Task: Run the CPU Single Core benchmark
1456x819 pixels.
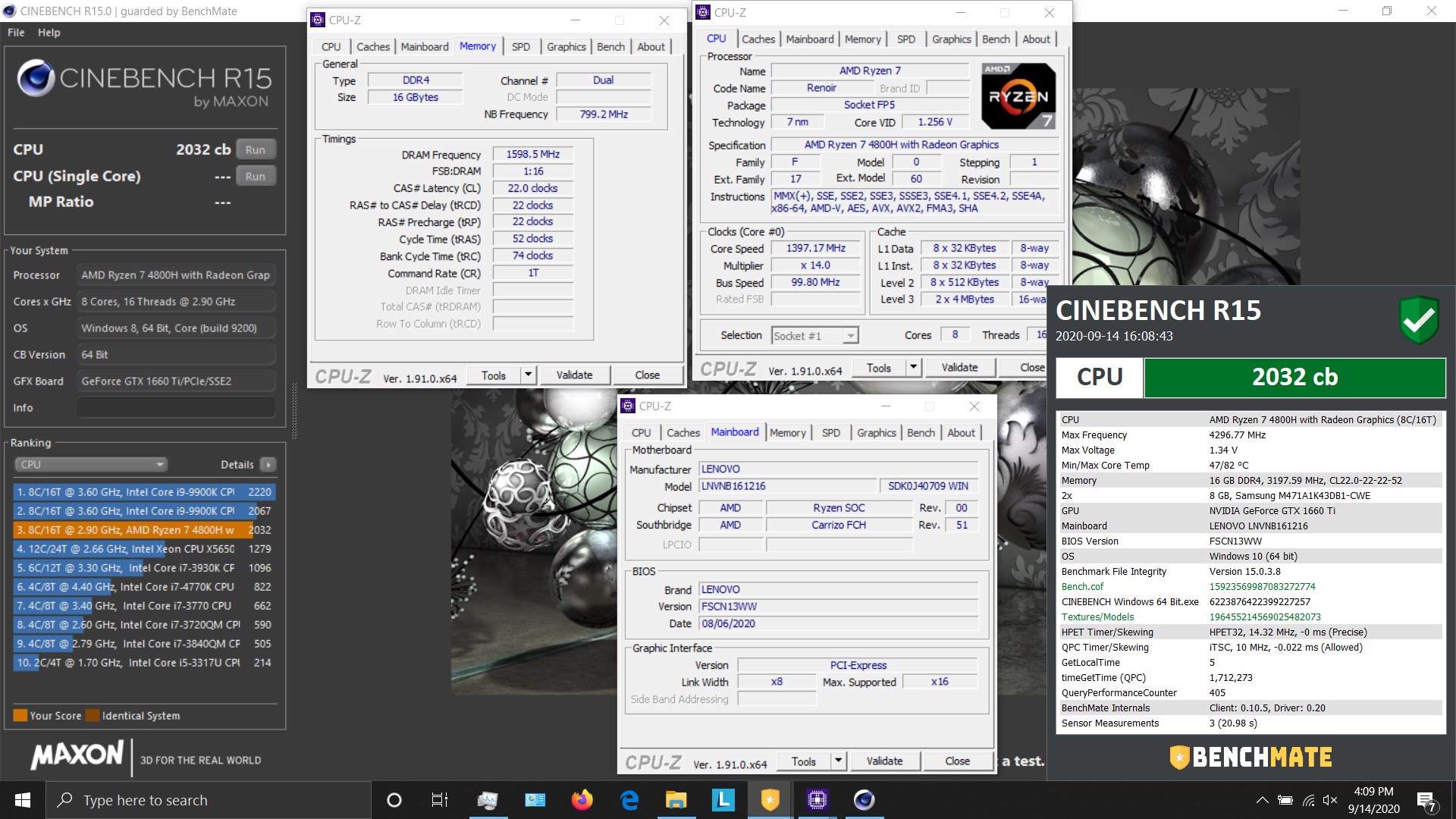Action: point(256,176)
